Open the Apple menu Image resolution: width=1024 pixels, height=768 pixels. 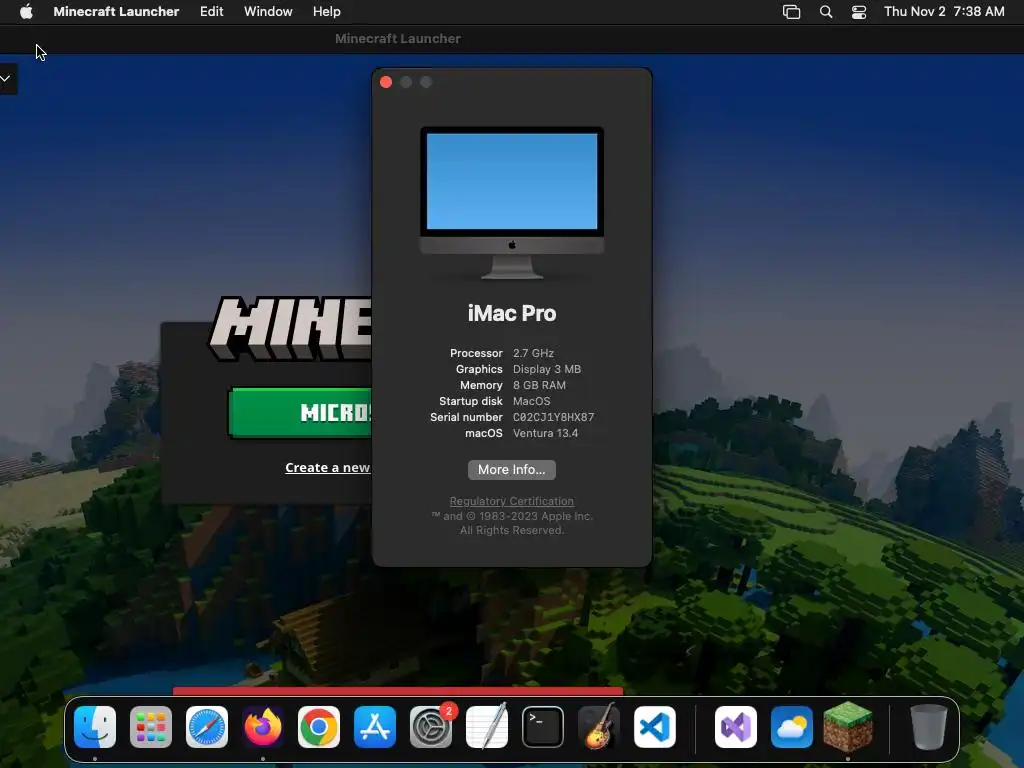click(26, 12)
